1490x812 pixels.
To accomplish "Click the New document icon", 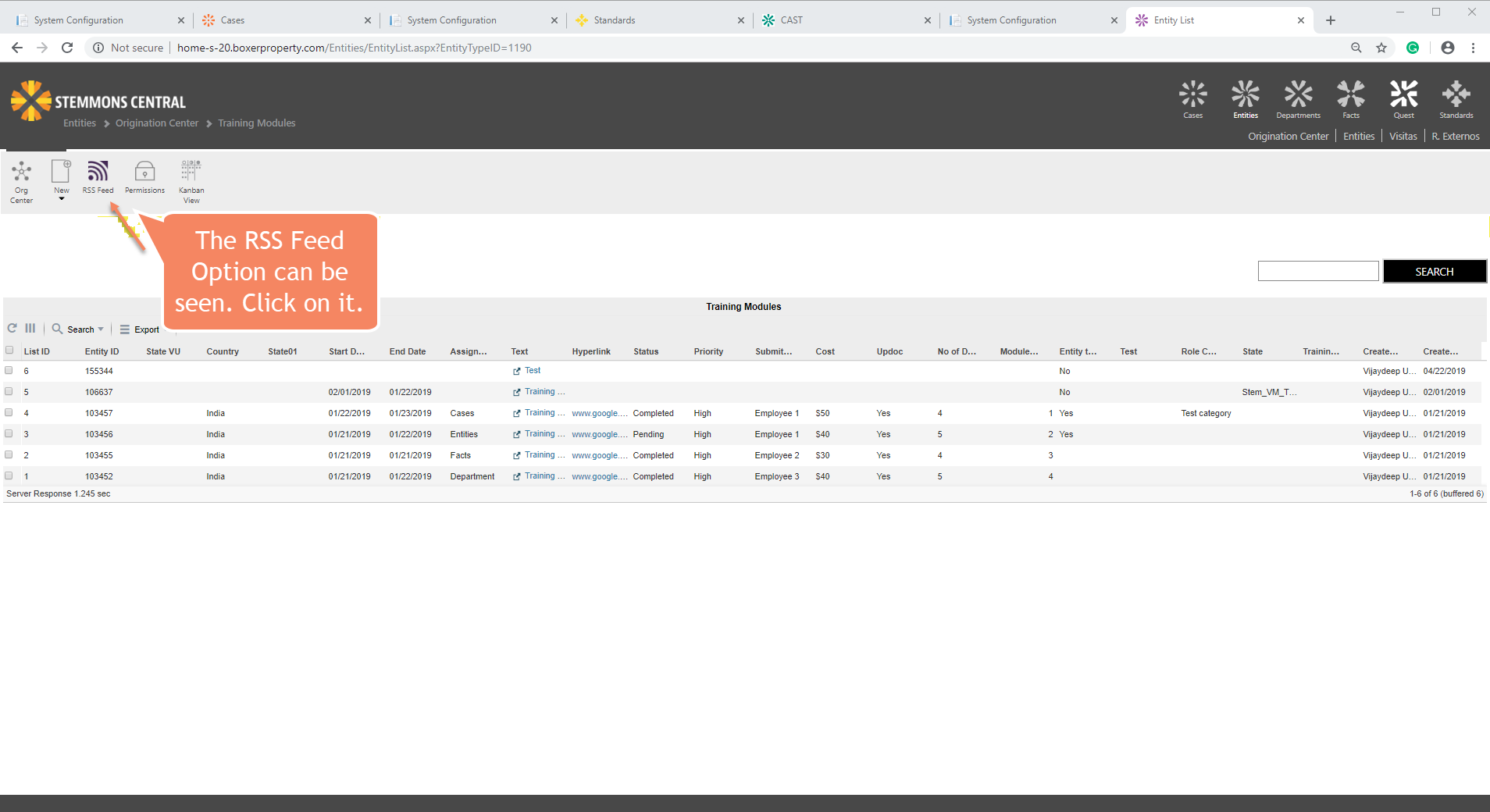I will point(61,172).
